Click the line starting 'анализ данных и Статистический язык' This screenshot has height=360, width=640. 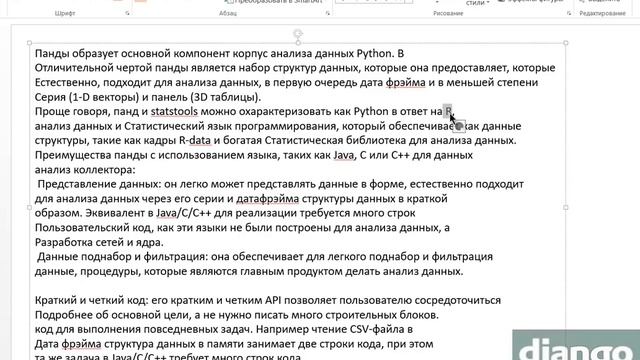[278, 126]
